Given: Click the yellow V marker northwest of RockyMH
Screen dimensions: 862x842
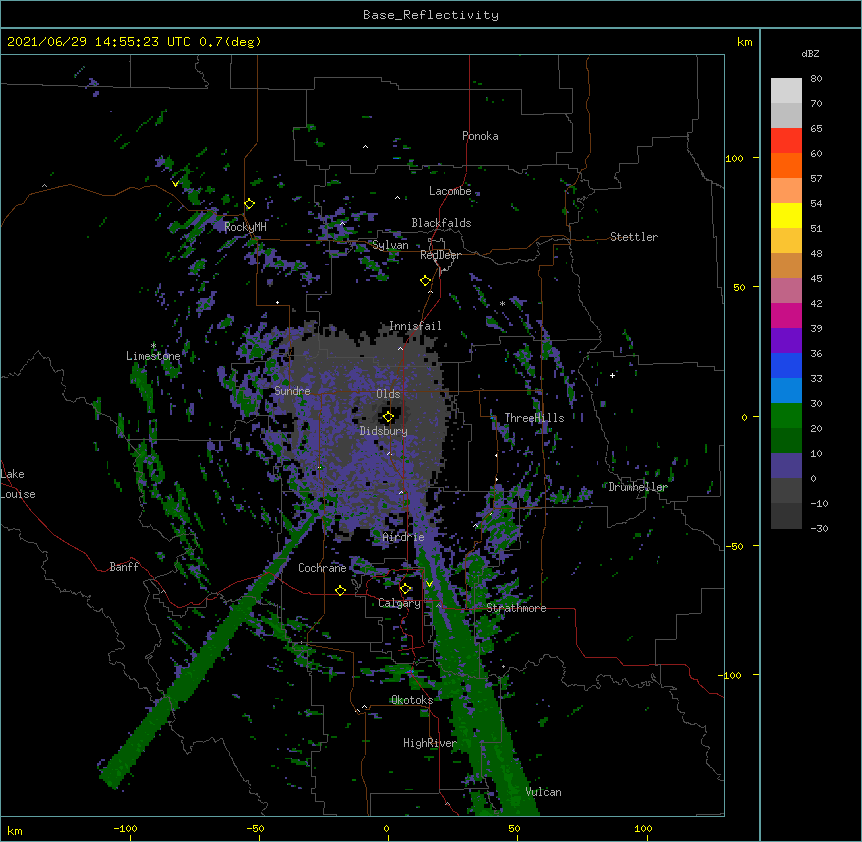Looking at the screenshot, I should point(175,184).
